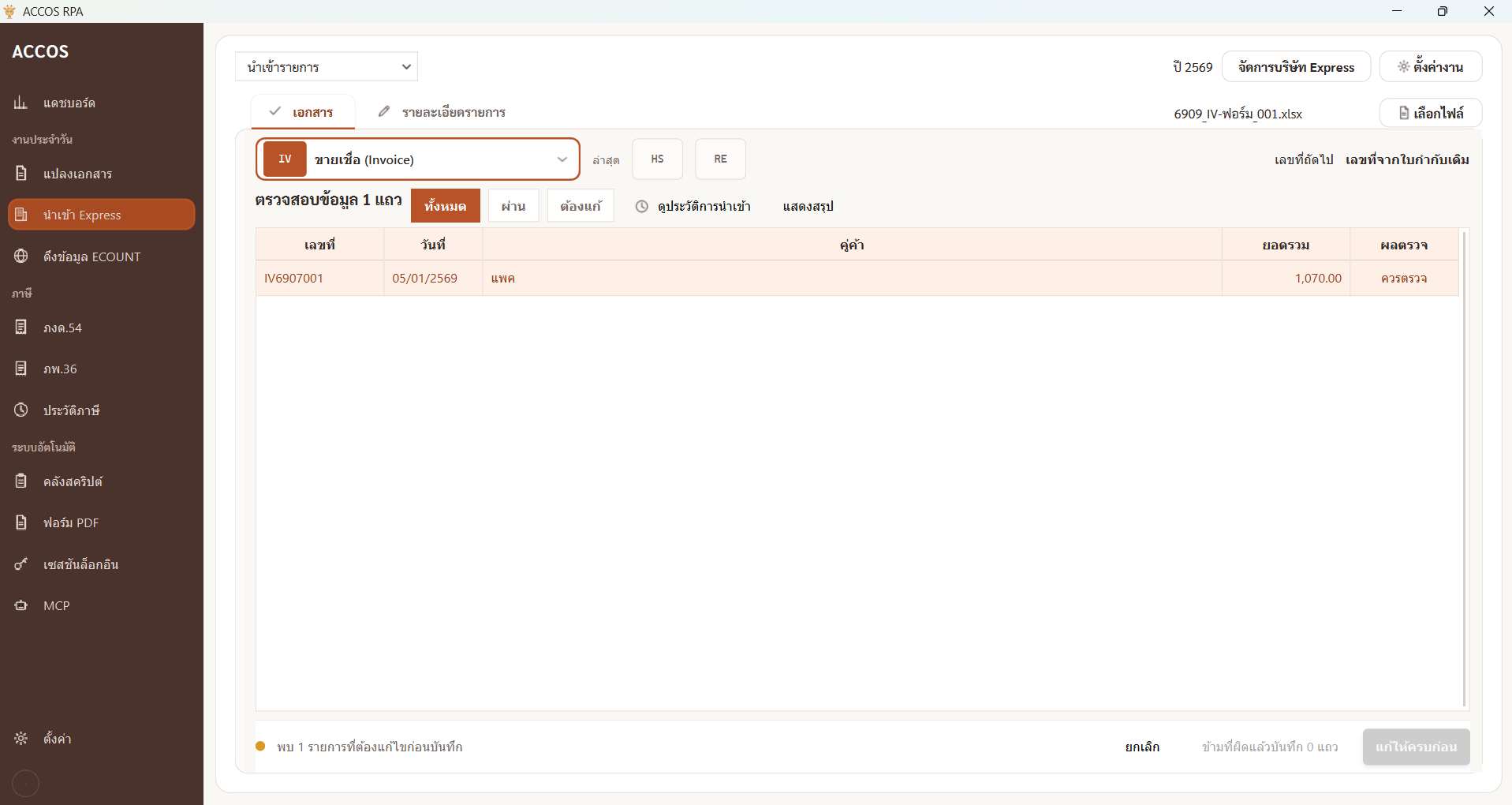Click the gear icon for ตั้งค่า
The image size is (1512, 805).
(x=21, y=738)
